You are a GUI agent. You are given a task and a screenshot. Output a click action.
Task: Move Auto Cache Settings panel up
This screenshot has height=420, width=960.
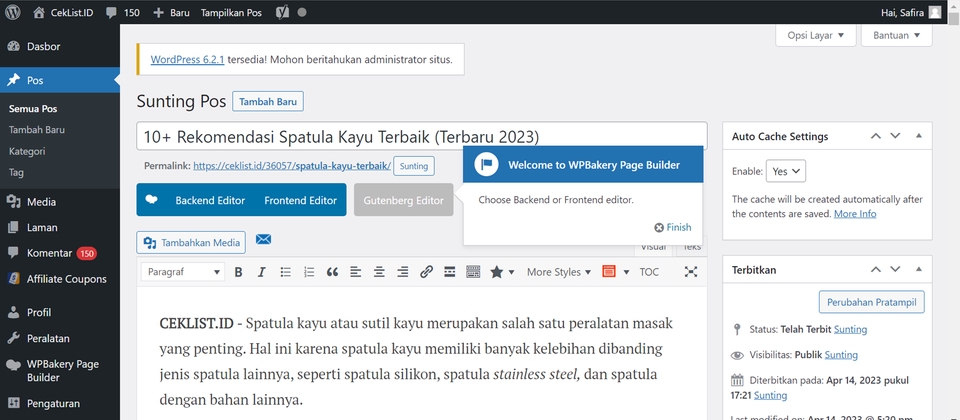[876, 136]
